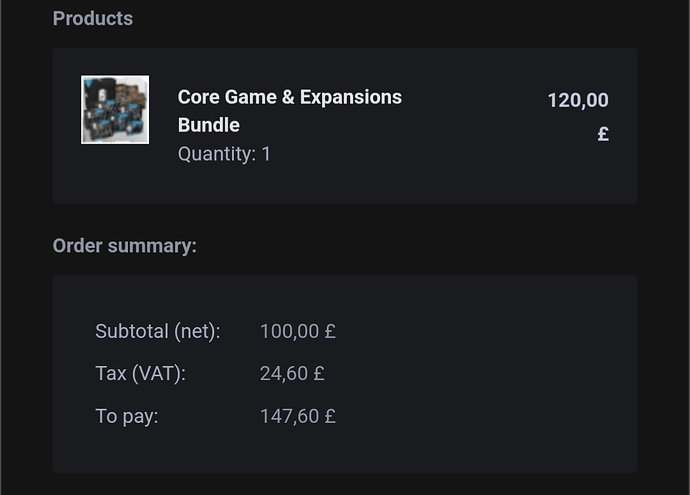Click the product thumbnail image
The image size is (690, 495).
[115, 109]
